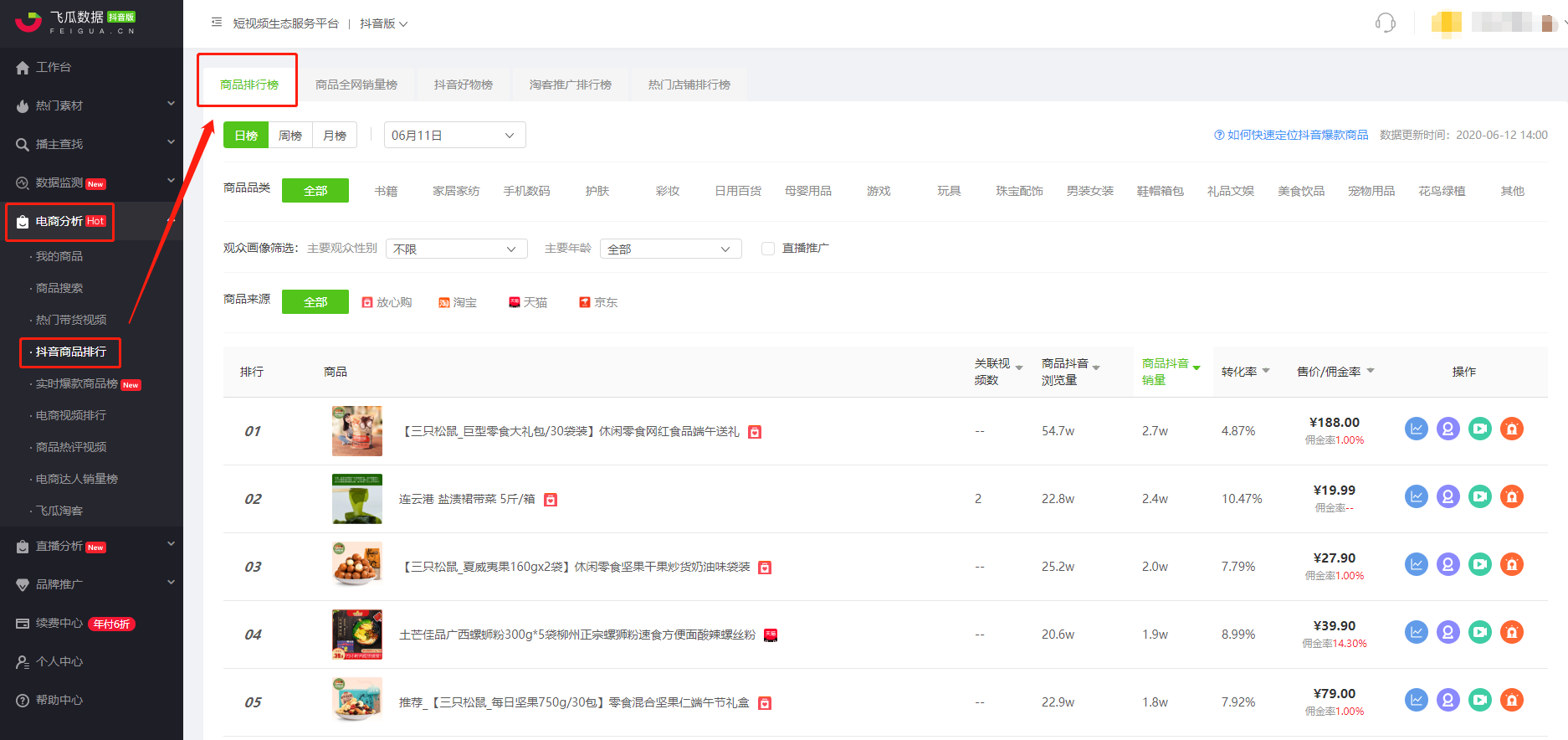Switch to the 商品全网销量榜 tab
Viewport: 1568px width, 740px height.
[356, 85]
